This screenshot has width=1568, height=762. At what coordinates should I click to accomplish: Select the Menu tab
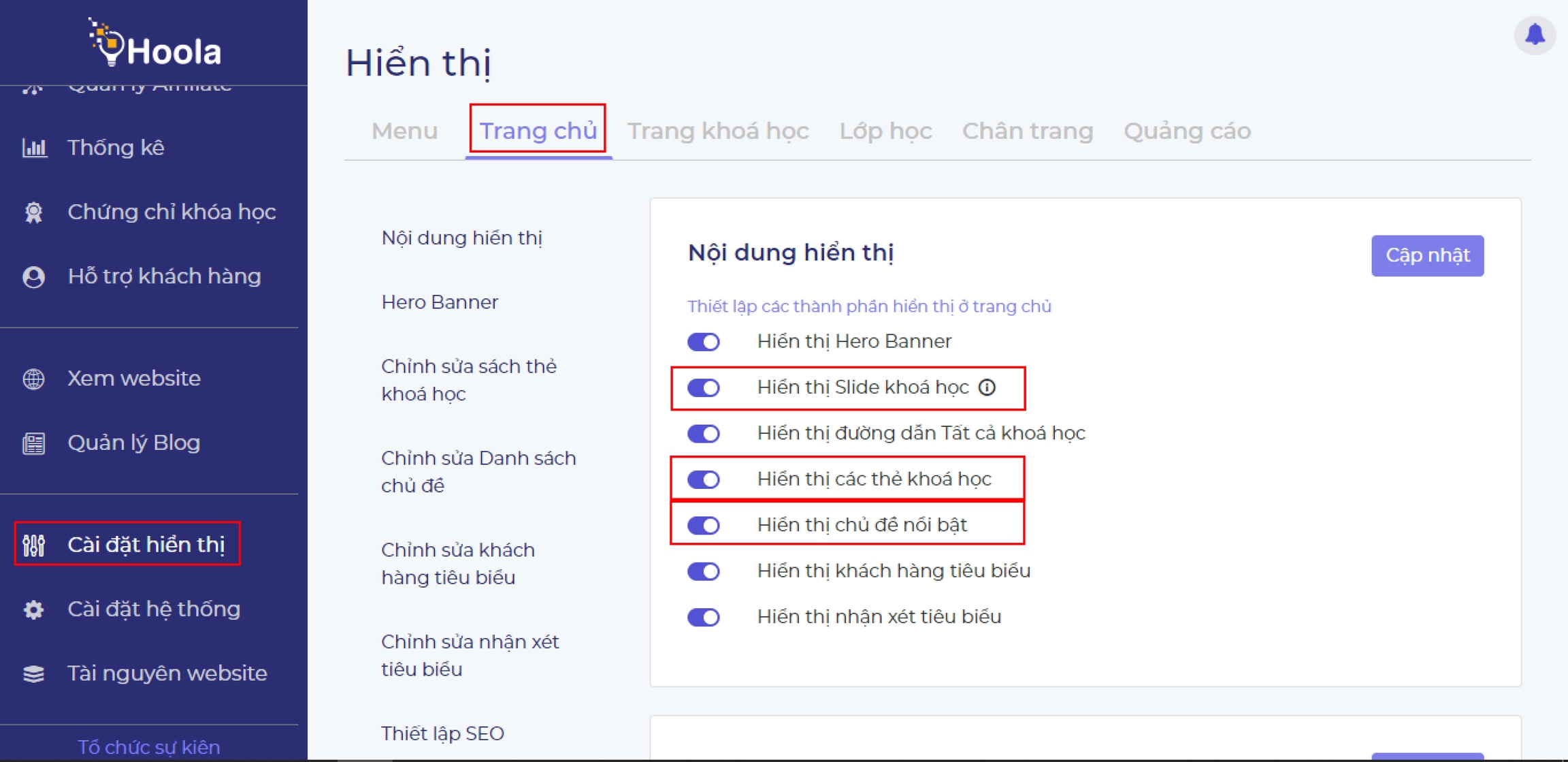point(404,131)
